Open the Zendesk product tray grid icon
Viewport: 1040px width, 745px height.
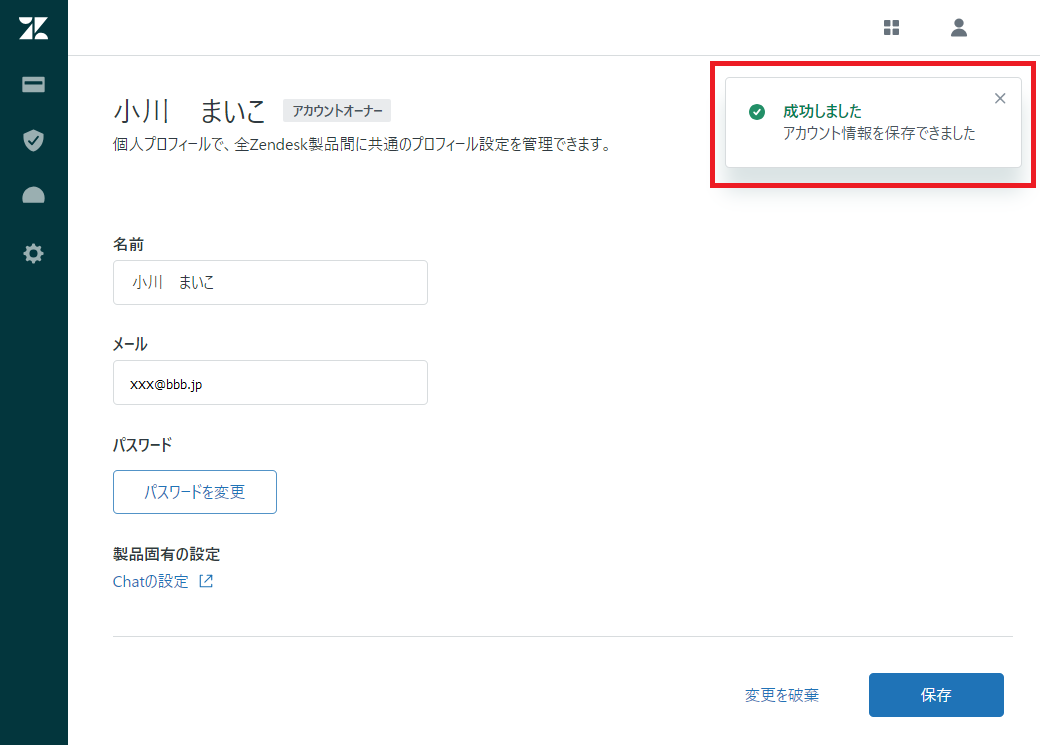(x=890, y=27)
